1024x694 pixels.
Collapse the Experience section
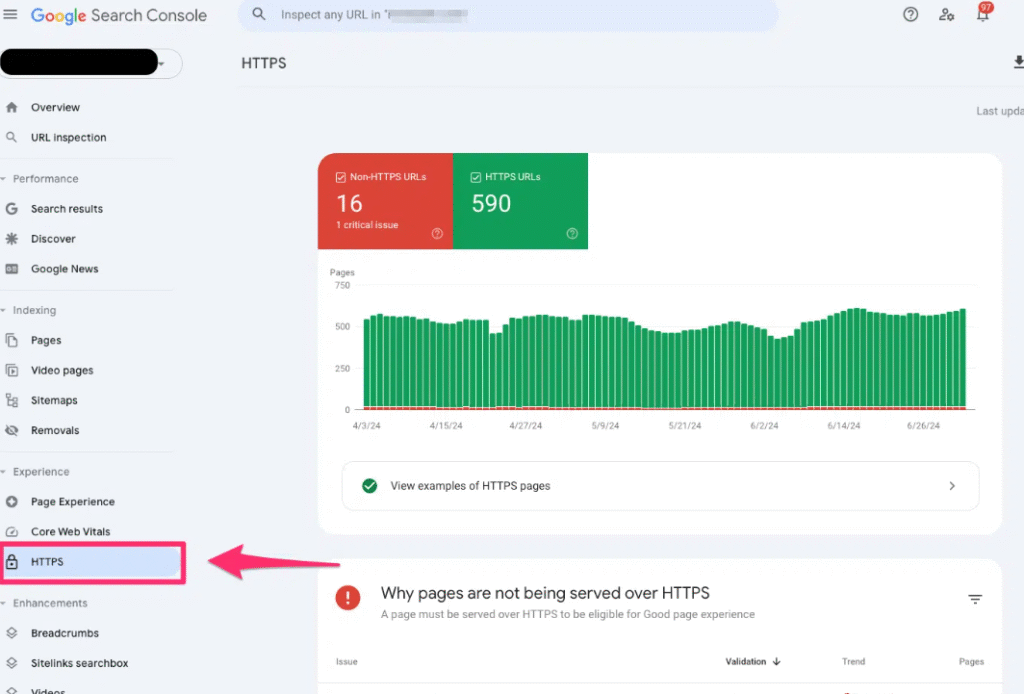pos(4,472)
